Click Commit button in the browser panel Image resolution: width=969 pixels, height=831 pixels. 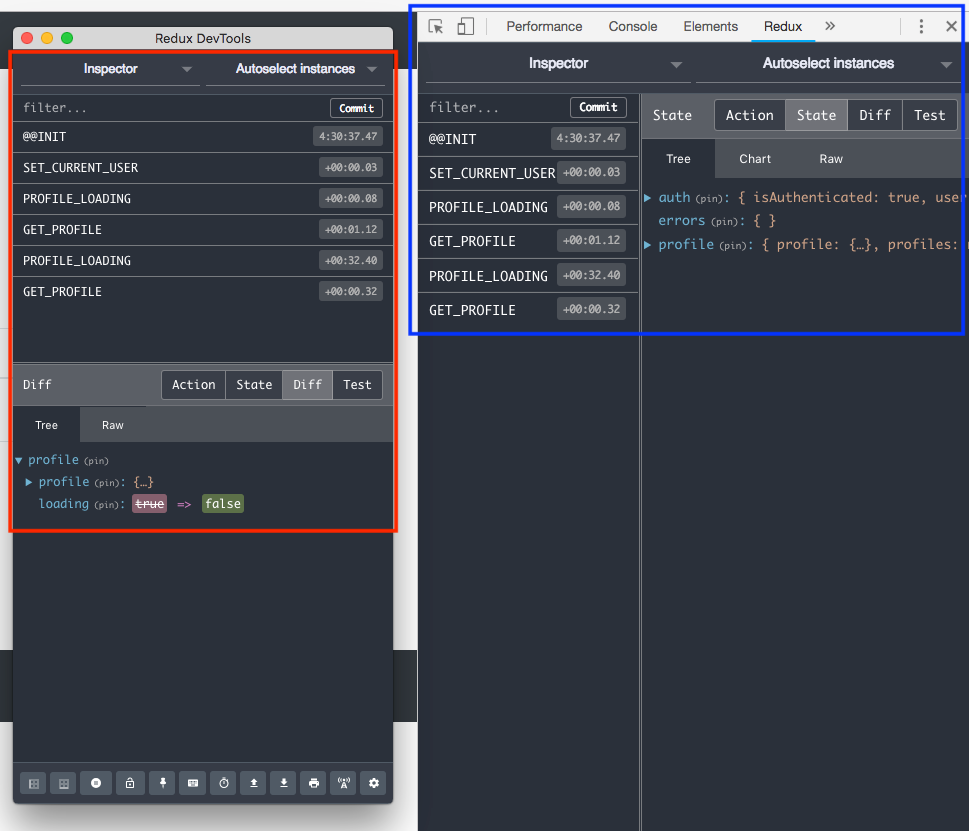598,107
